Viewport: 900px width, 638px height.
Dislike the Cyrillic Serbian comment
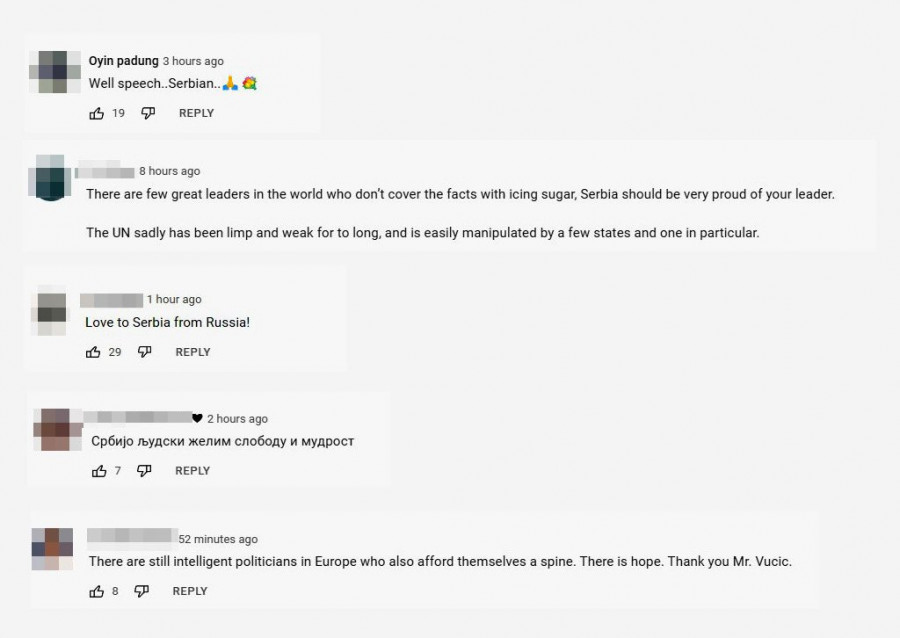[x=145, y=471]
